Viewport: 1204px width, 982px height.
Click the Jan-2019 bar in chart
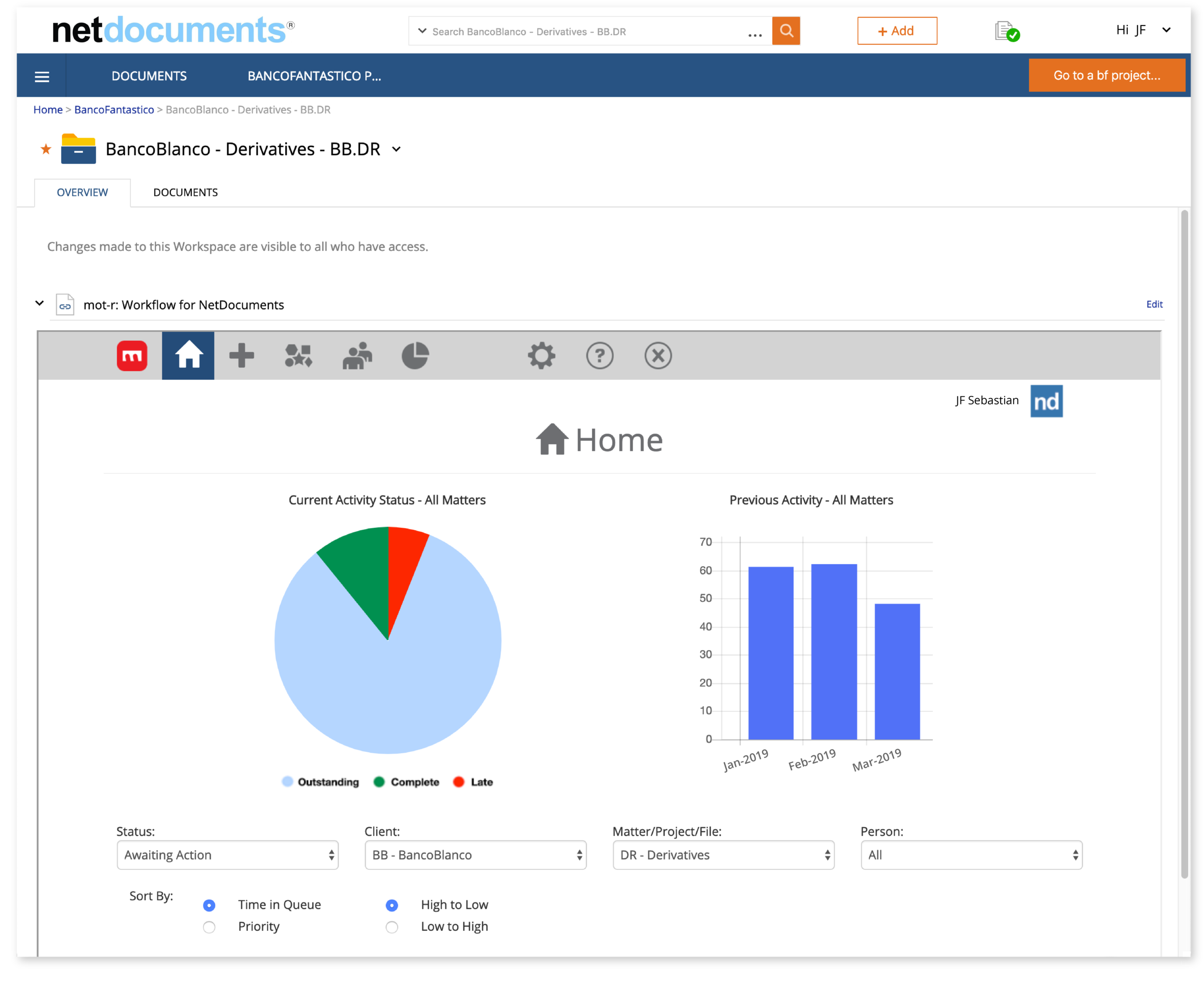[770, 653]
